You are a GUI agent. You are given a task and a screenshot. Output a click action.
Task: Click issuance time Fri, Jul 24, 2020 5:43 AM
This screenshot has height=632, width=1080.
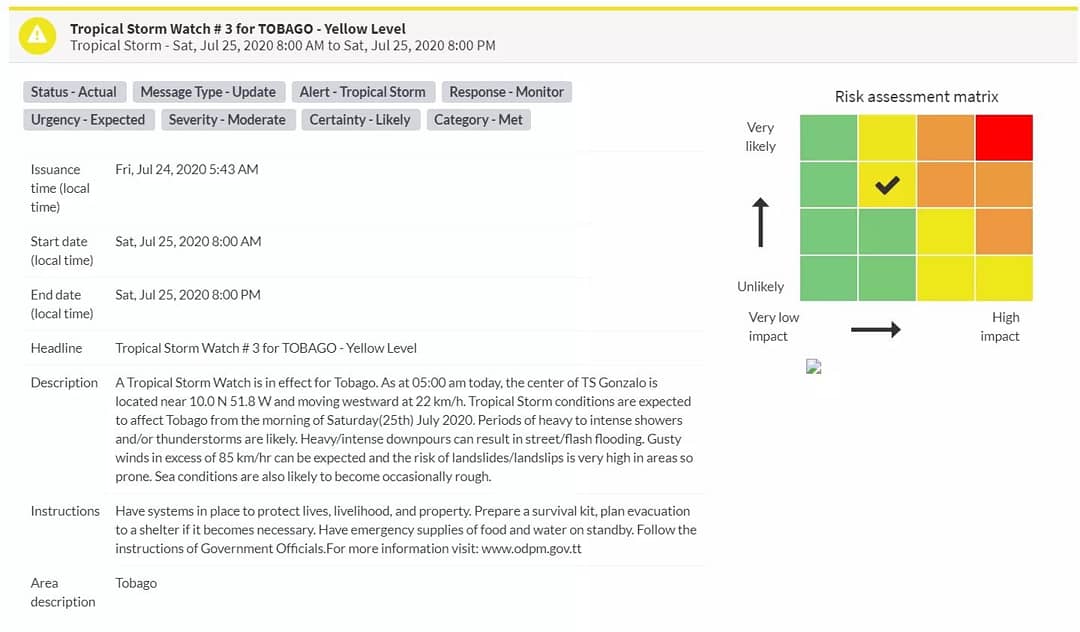[187, 169]
